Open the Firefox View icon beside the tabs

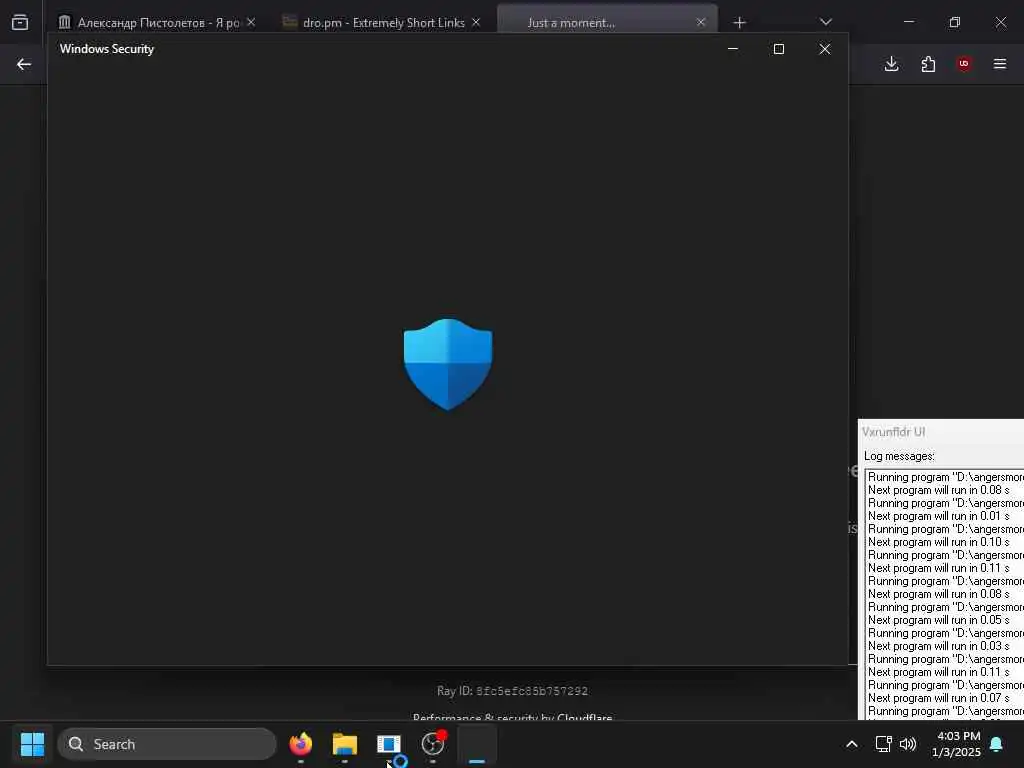(20, 22)
